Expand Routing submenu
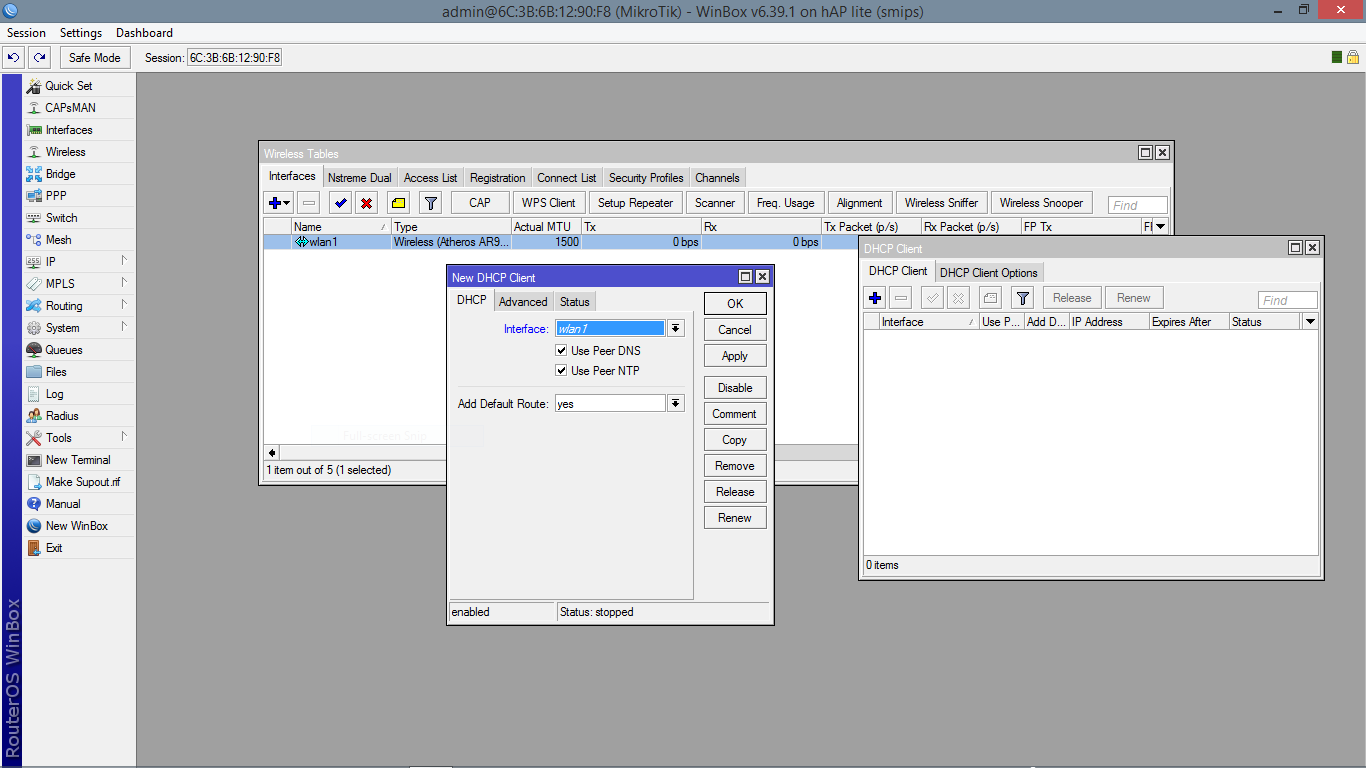 [124, 305]
